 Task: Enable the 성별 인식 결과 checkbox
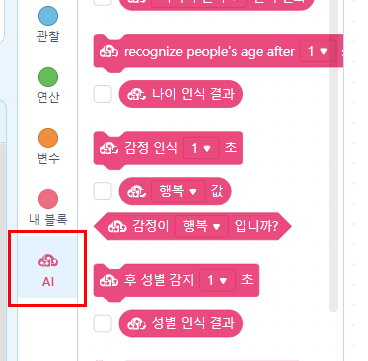click(102, 323)
